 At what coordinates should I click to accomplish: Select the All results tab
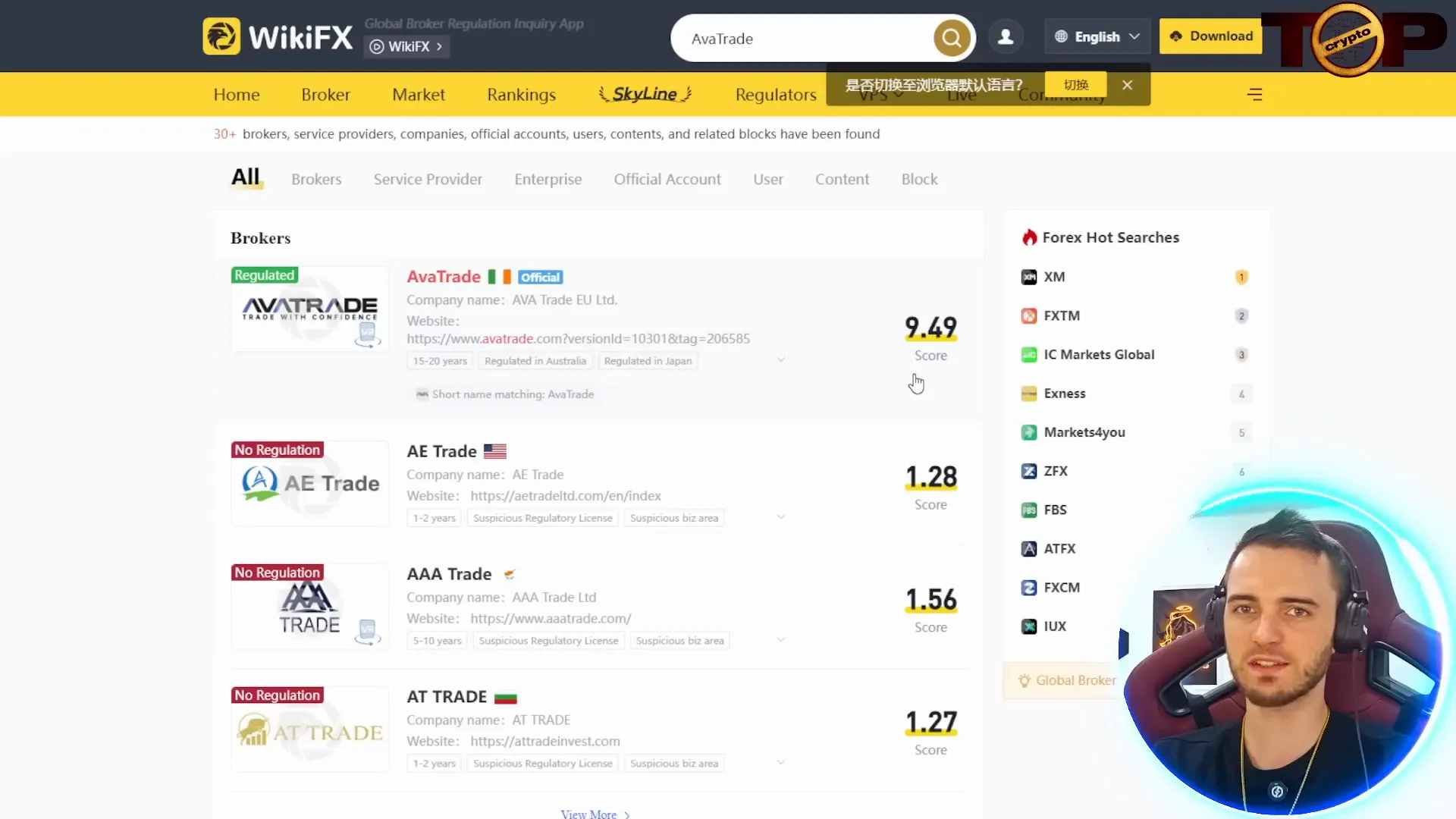246,177
